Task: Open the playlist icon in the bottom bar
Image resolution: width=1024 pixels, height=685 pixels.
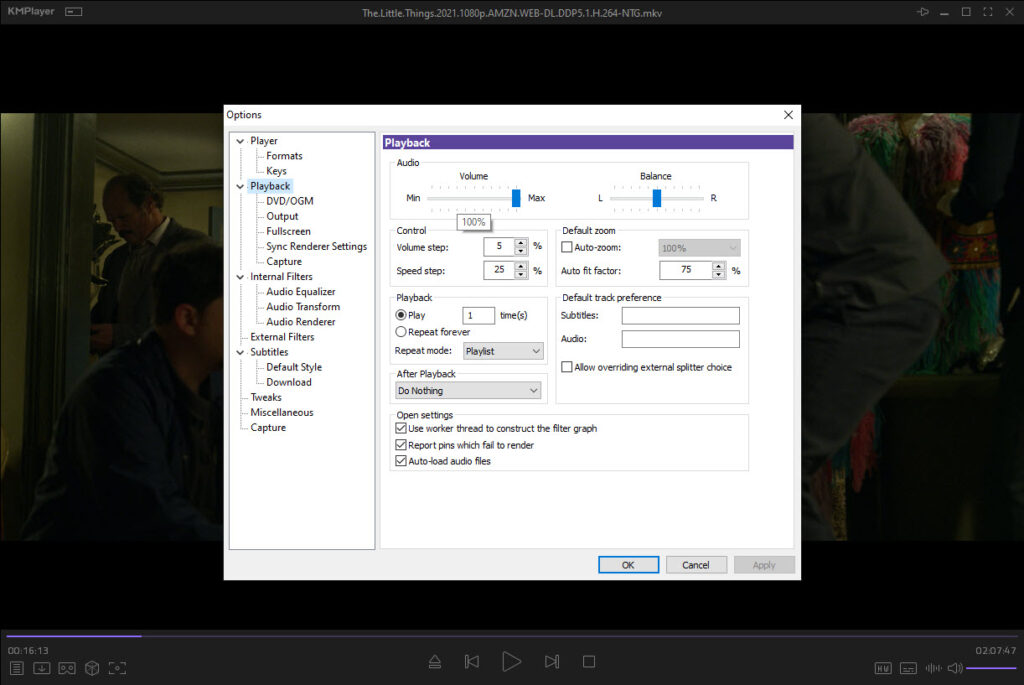Action: 17,668
